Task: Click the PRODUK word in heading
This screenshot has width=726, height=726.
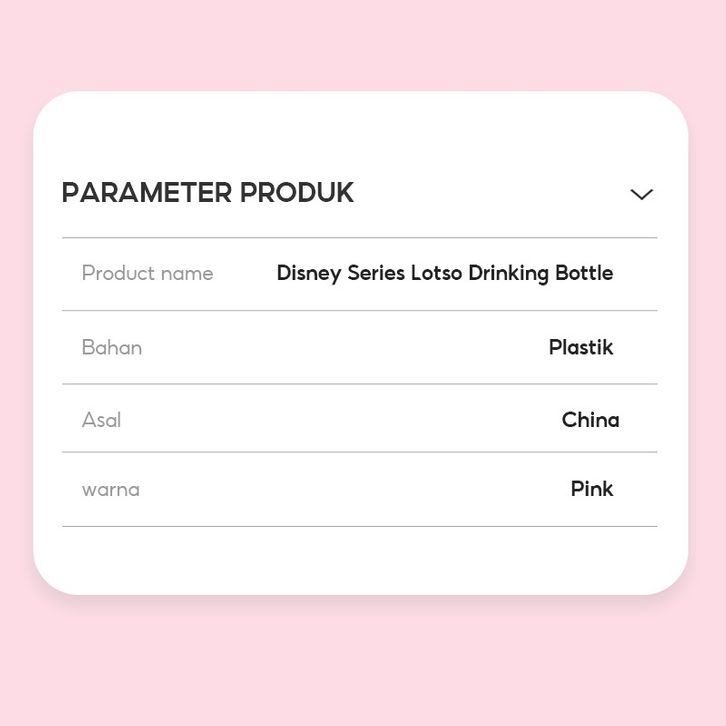Action: 297,193
